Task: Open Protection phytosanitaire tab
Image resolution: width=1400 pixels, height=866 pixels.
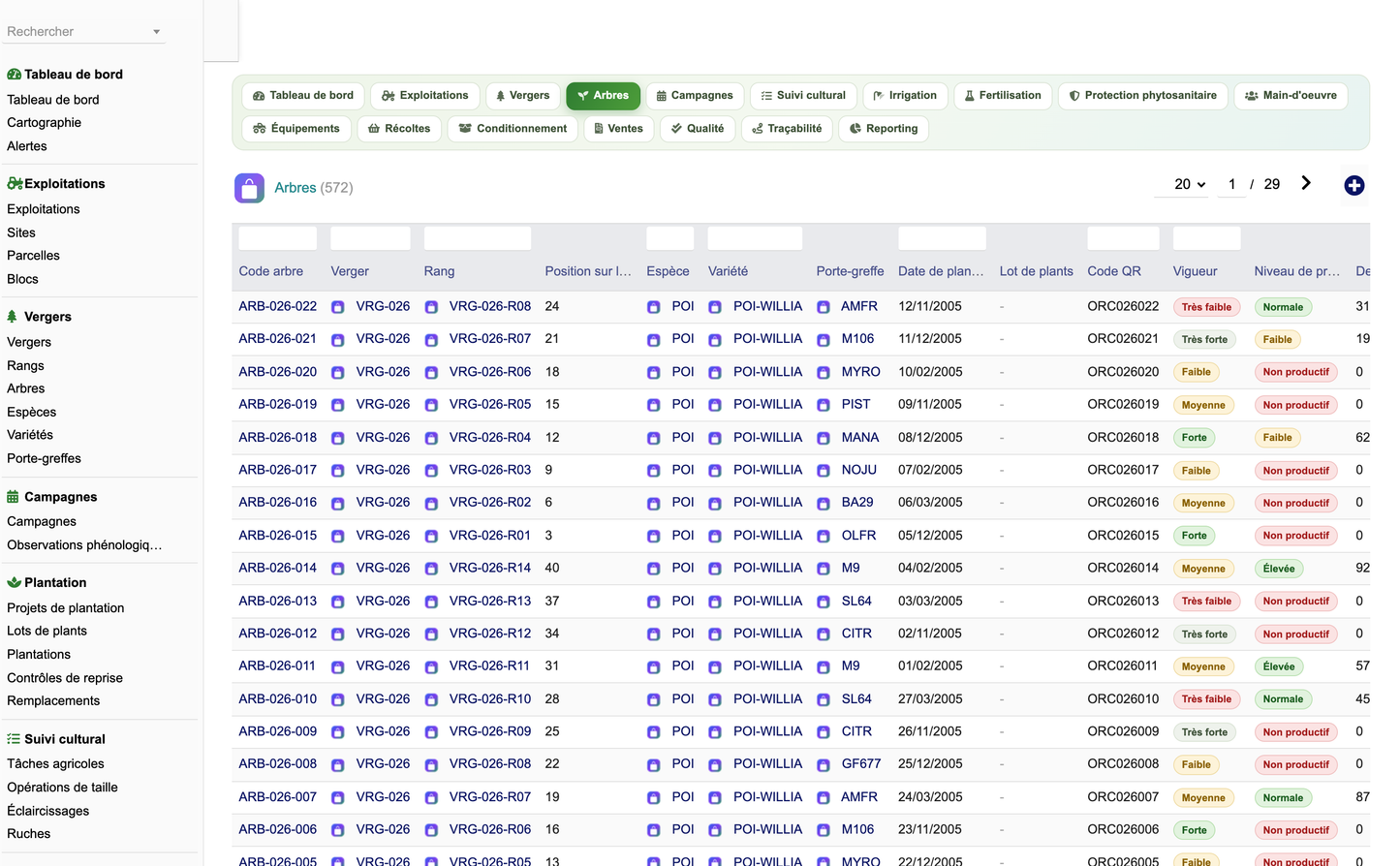Action: (1143, 96)
